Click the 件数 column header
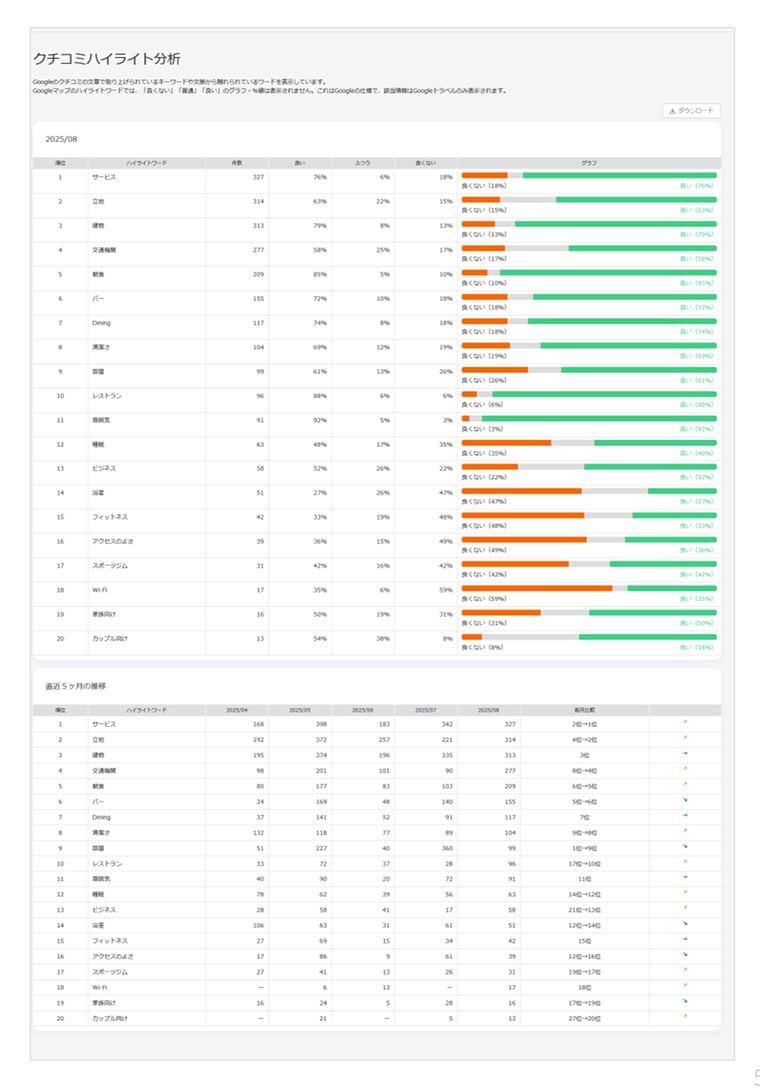 237,162
